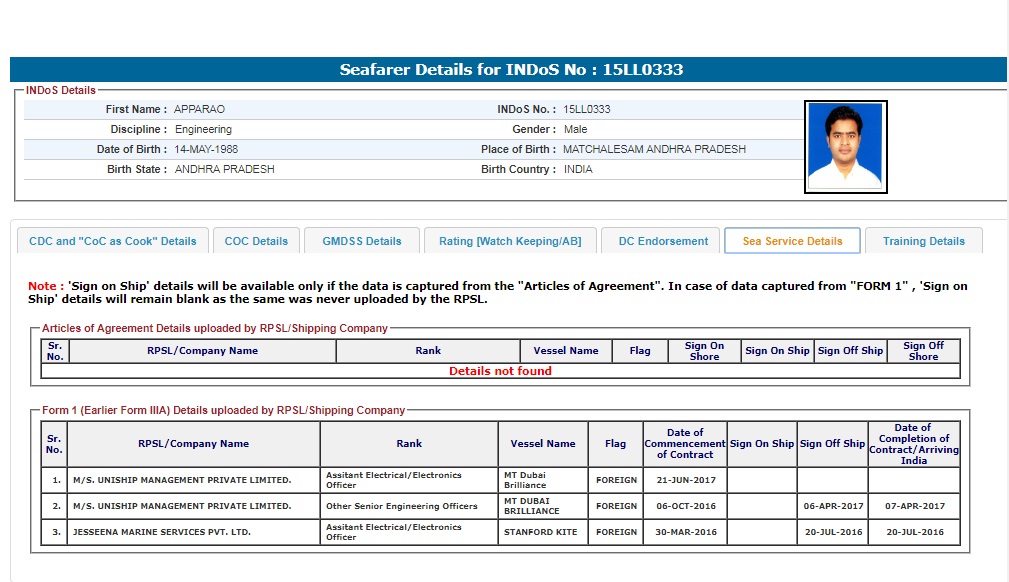
Task: Click the Sea Service Details tab
Action: coord(792,241)
